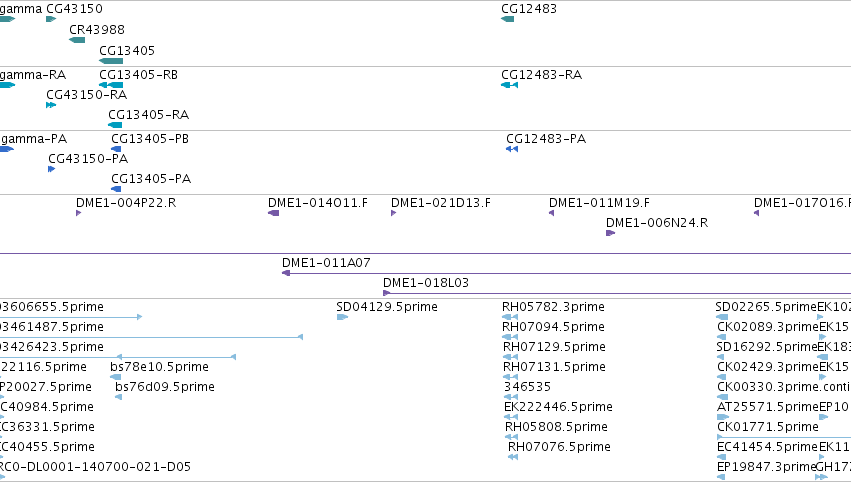
Task: Select the CG13405 gene arrow
Action: [111, 61]
